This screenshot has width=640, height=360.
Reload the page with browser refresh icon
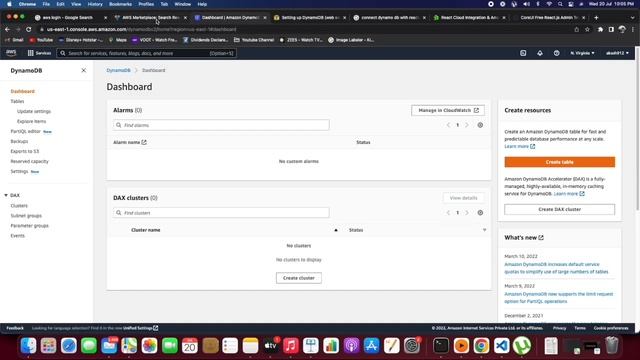point(29,29)
